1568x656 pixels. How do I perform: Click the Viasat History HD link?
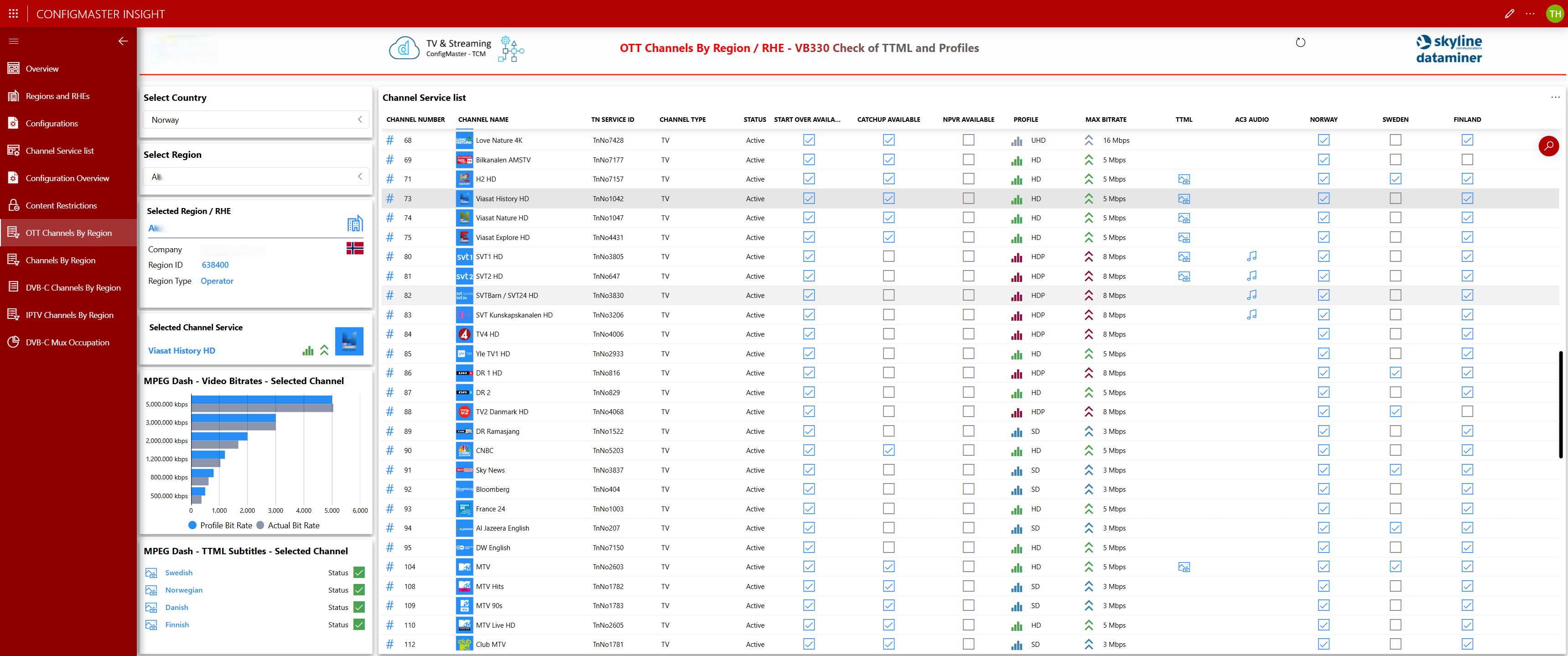(182, 351)
